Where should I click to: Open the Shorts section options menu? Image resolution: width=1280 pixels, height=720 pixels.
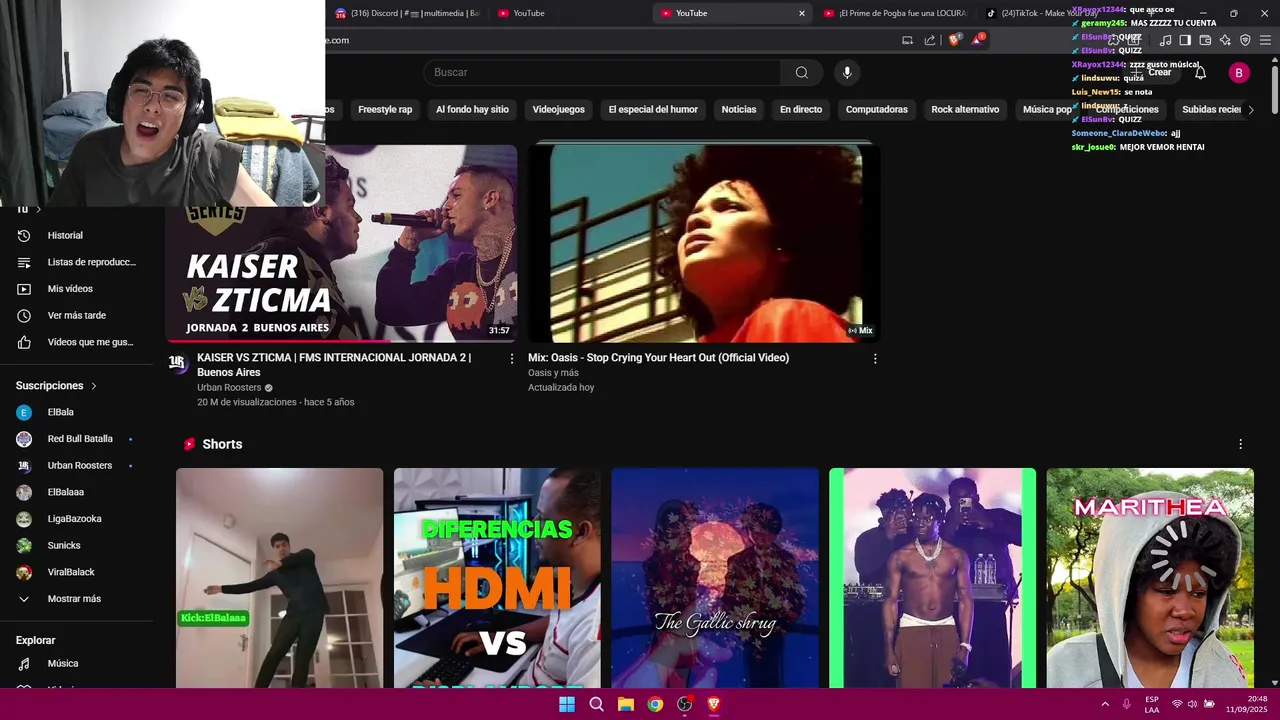click(x=1240, y=444)
